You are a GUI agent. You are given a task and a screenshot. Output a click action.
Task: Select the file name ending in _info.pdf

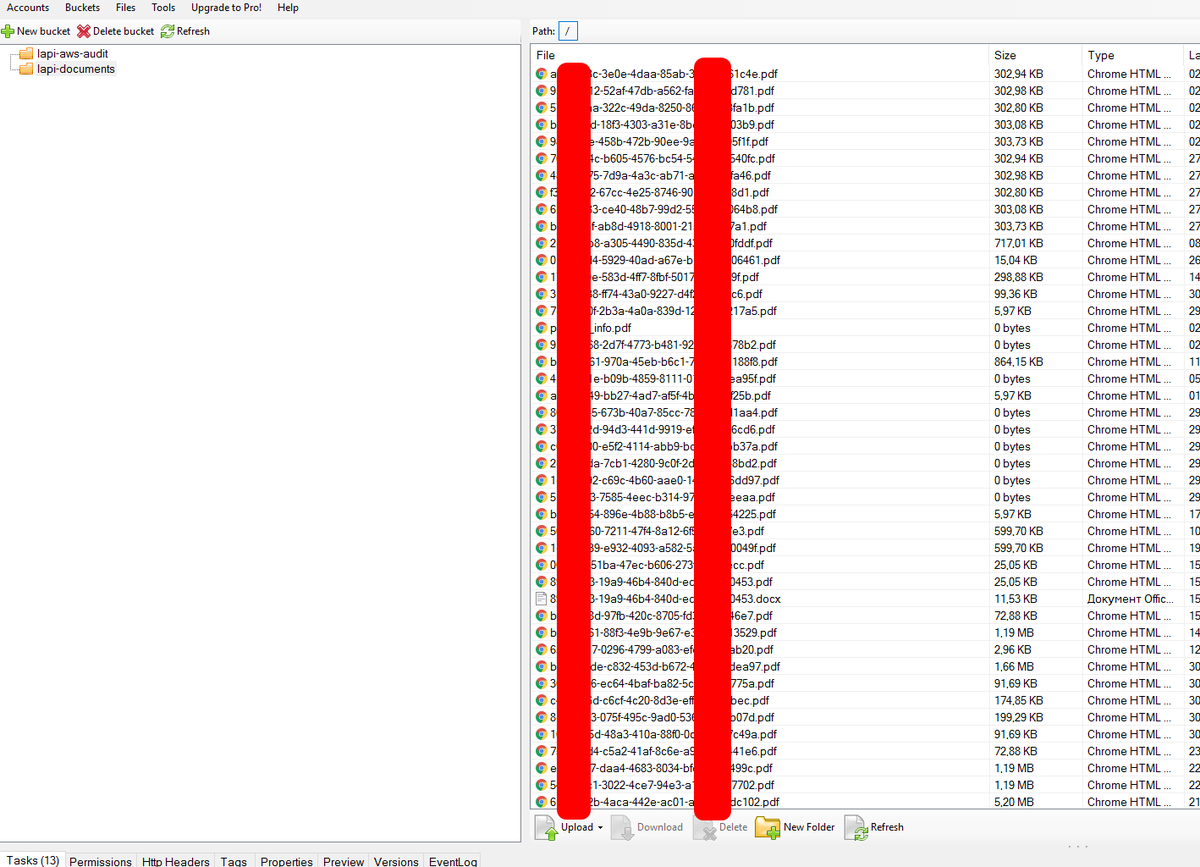(x=591, y=328)
